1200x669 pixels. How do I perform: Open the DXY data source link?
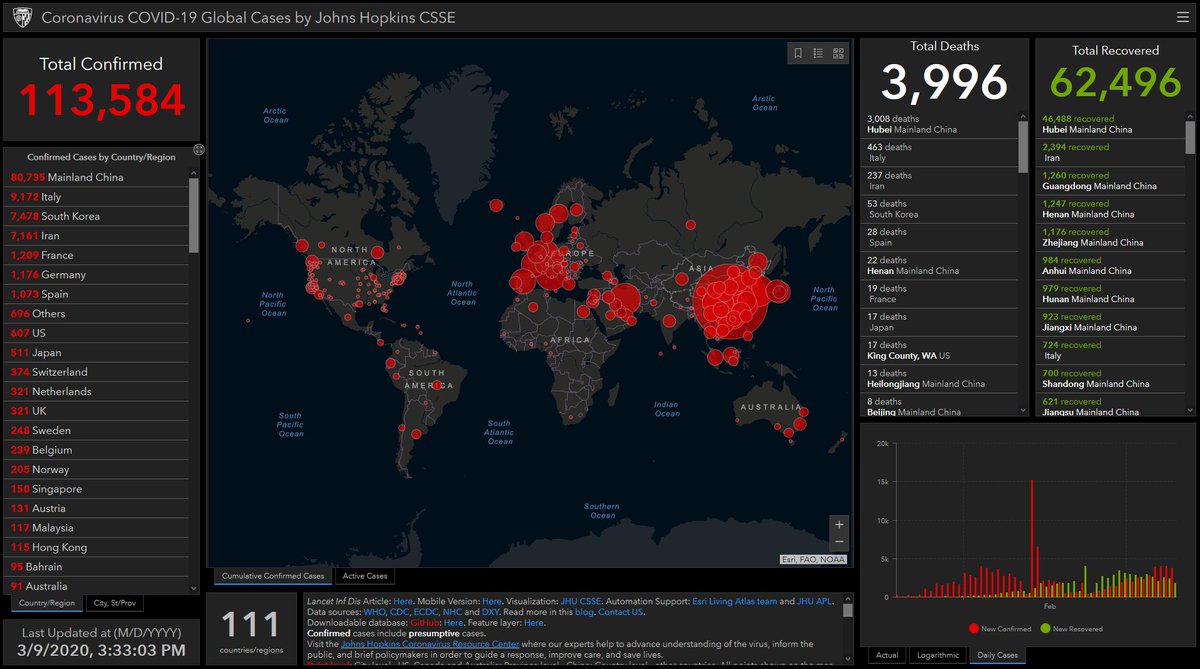point(491,611)
